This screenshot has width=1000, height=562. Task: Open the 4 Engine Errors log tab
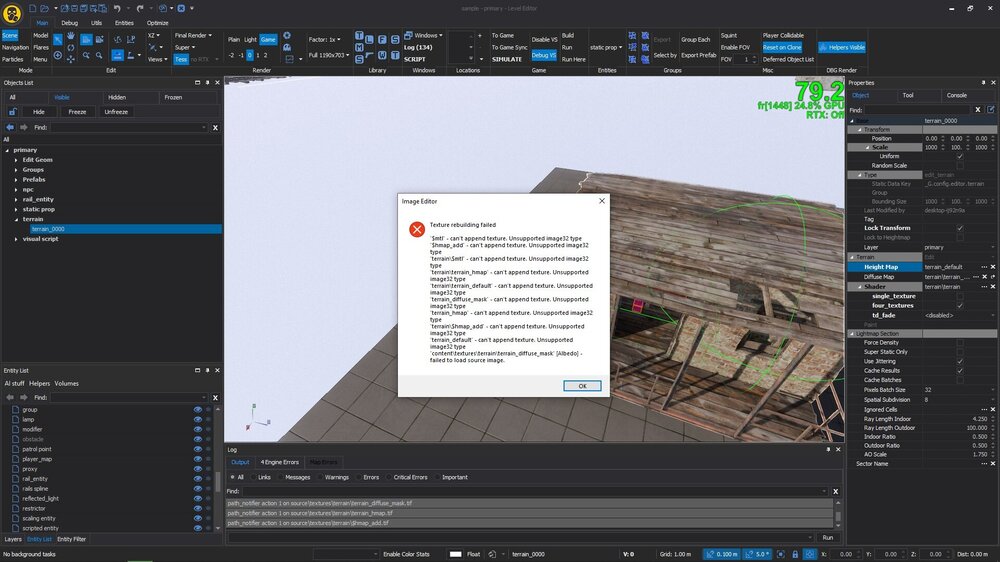279,462
